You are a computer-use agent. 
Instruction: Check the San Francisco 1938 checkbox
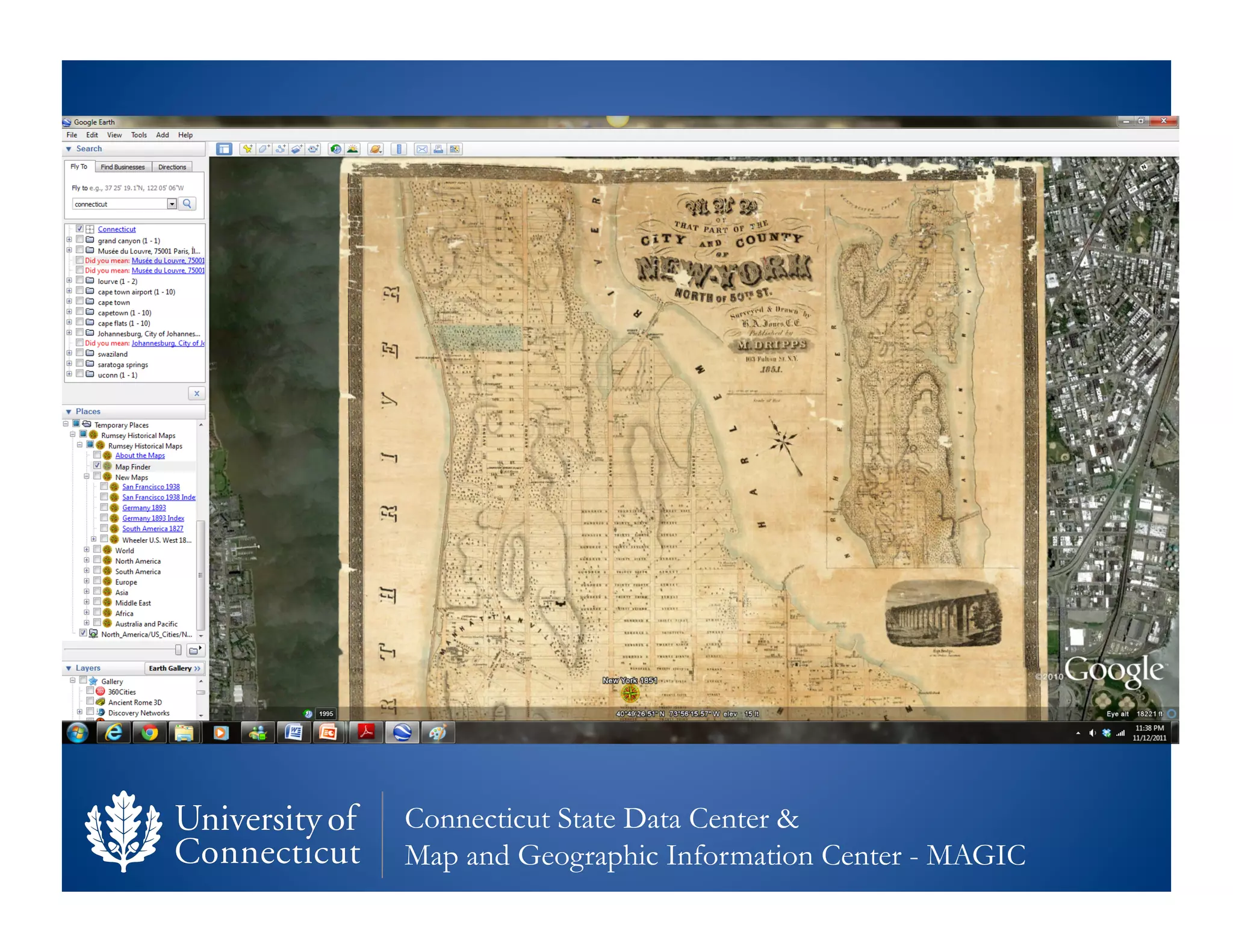[104, 486]
